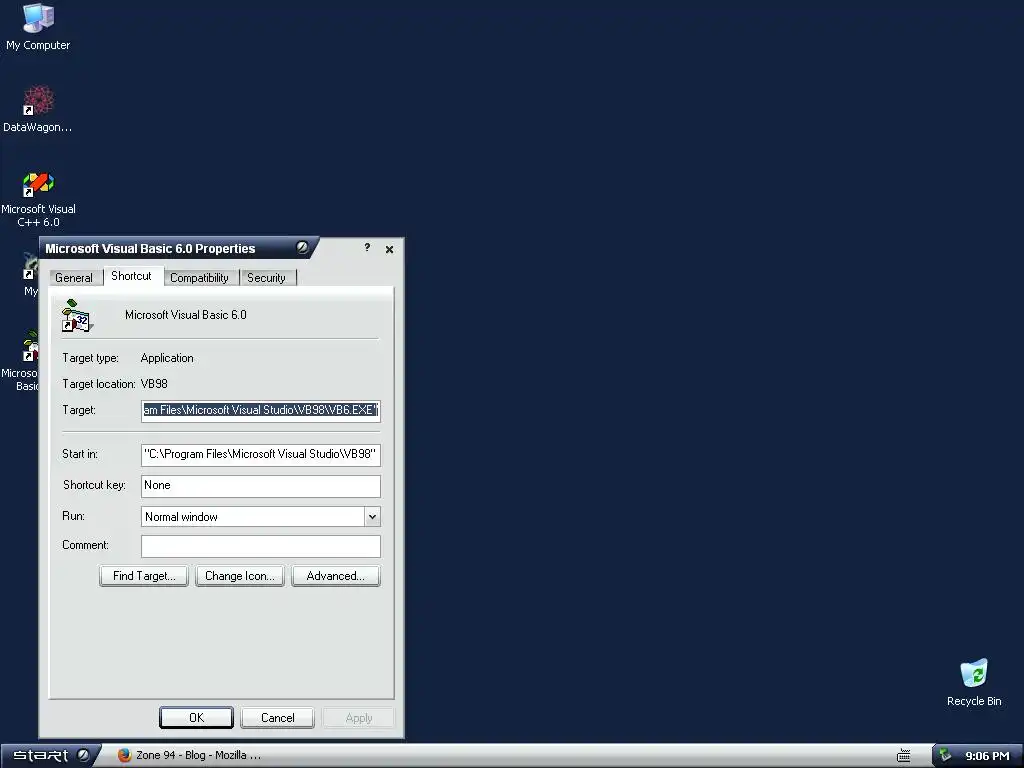
Task: Click the Firefox icon in taskbar
Action: (x=124, y=755)
